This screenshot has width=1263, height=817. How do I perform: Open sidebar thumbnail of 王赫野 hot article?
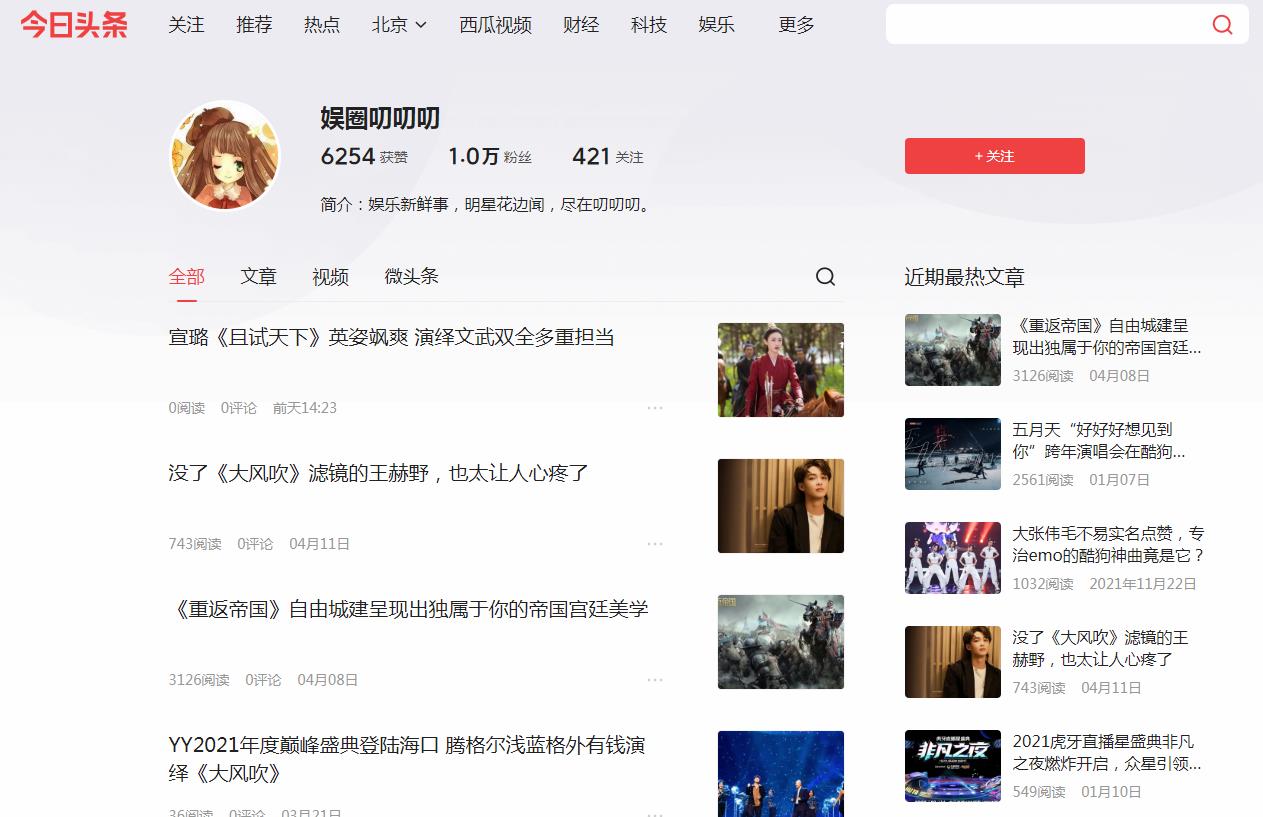953,662
